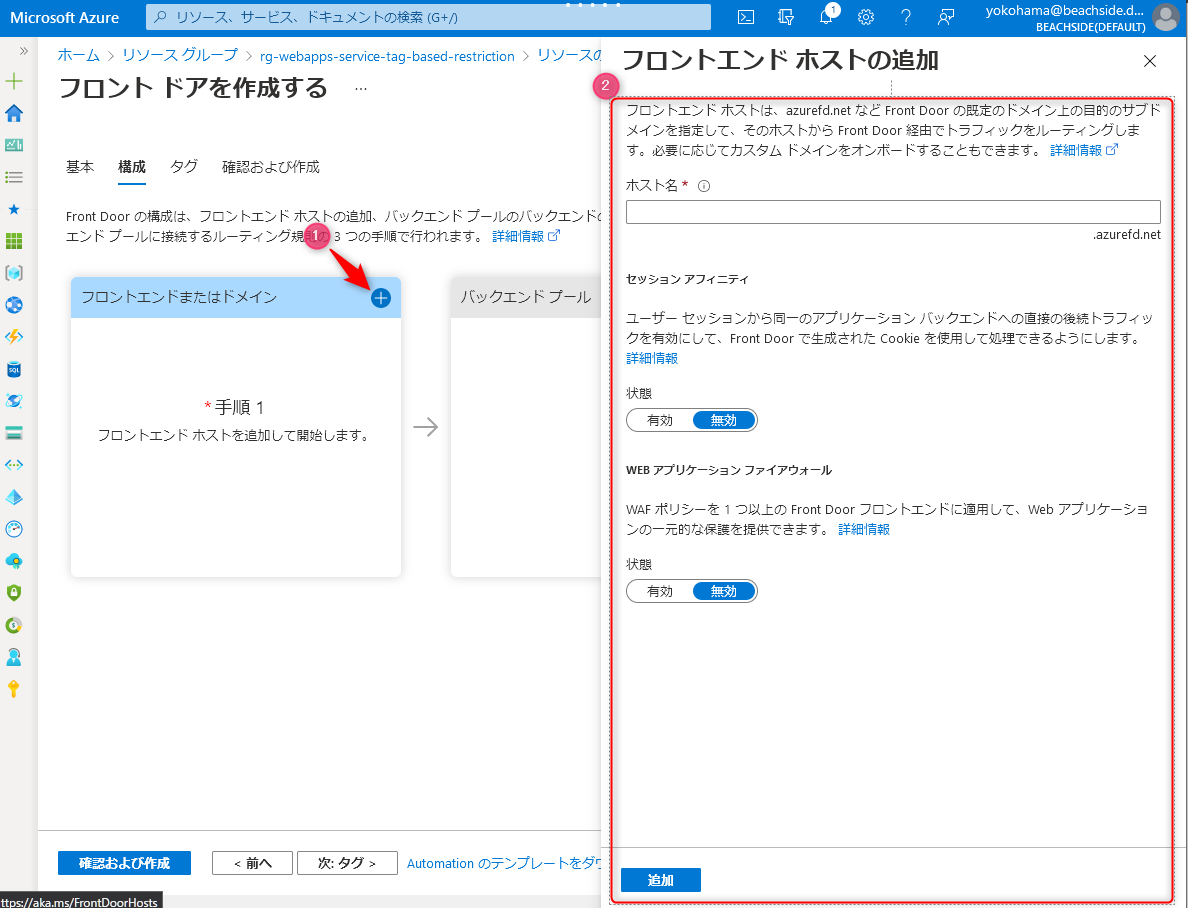Open Directory and subscription filter icon
This screenshot has width=1188, height=908.
coord(786,17)
